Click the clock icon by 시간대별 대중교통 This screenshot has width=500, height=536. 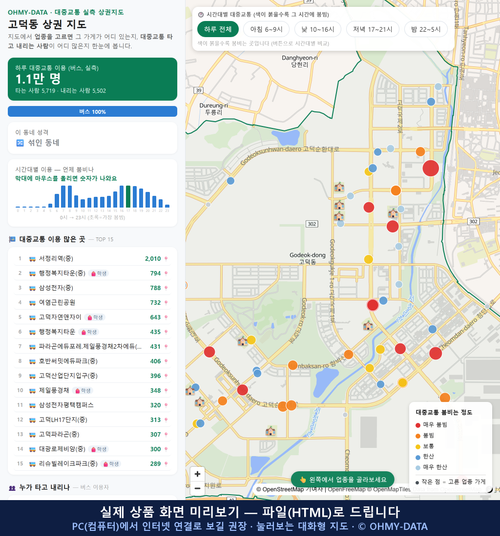pyautogui.click(x=201, y=15)
